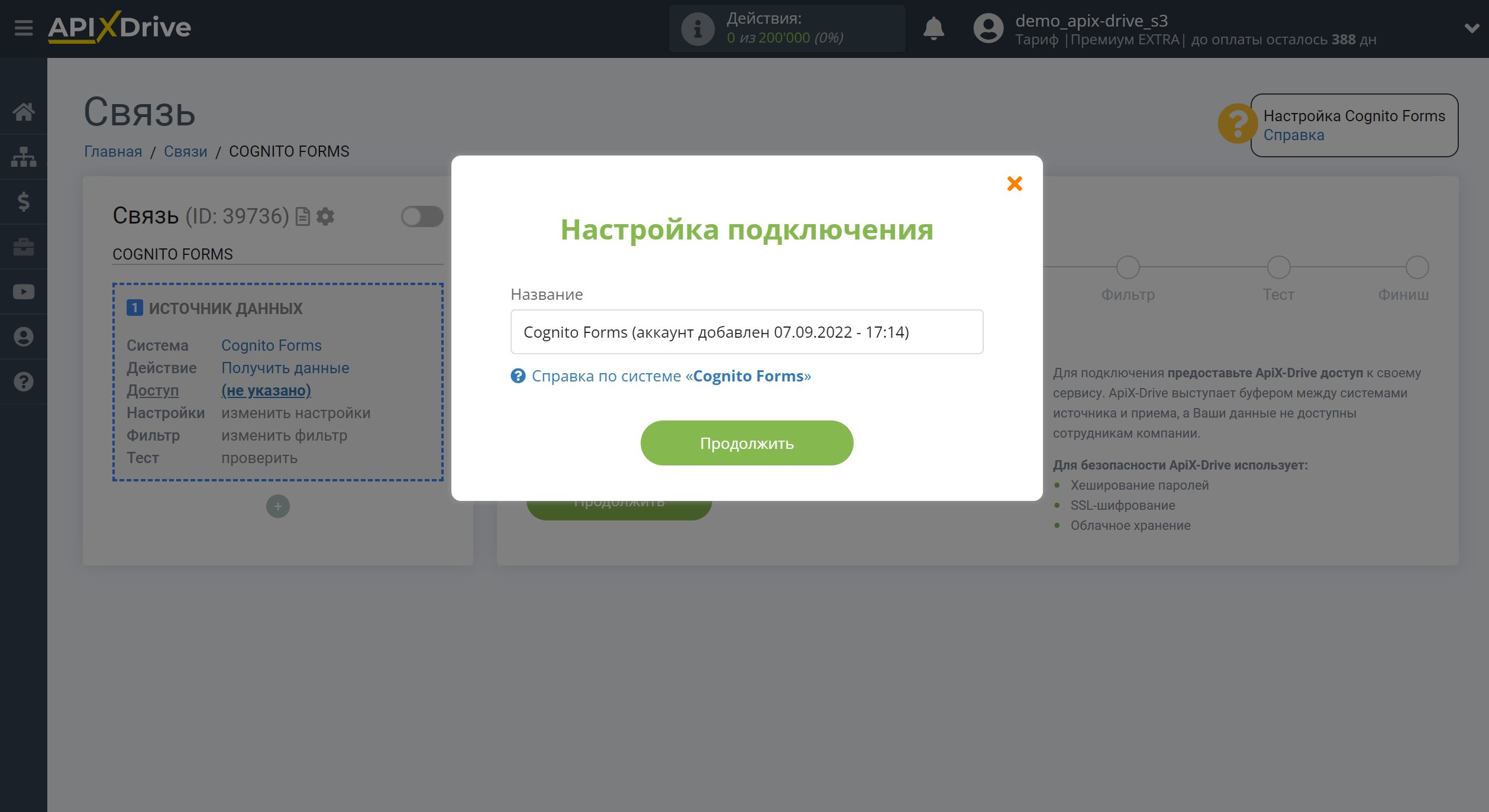Click Действия usage counter
1489x812 pixels.
click(787, 28)
